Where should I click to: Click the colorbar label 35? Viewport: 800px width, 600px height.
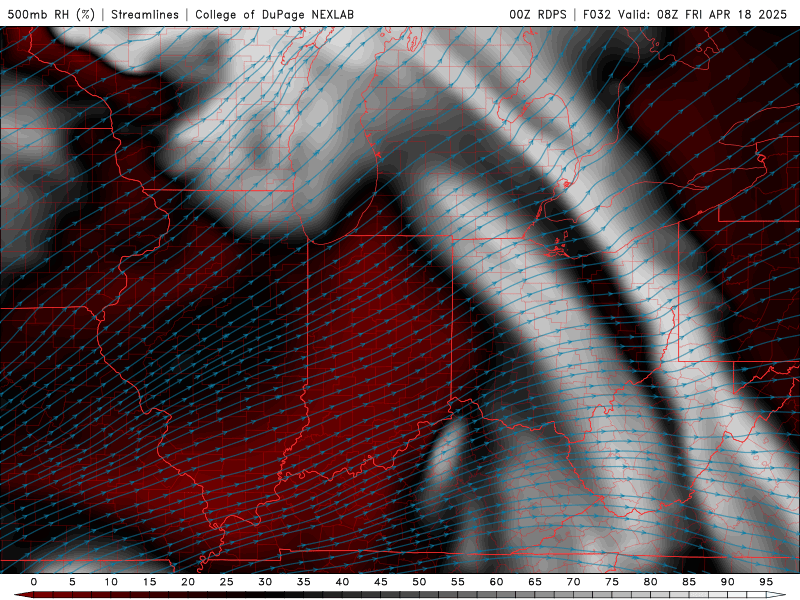point(304,582)
